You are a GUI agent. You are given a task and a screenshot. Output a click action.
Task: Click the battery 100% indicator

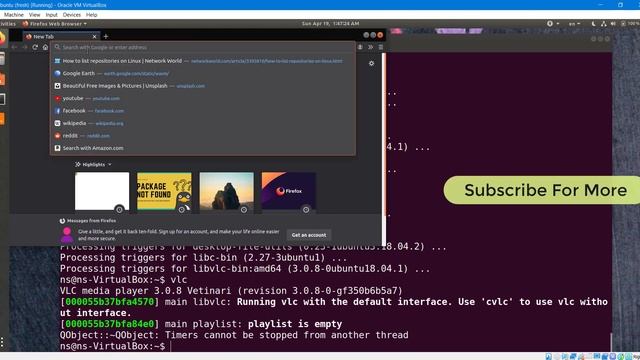[630, 24]
